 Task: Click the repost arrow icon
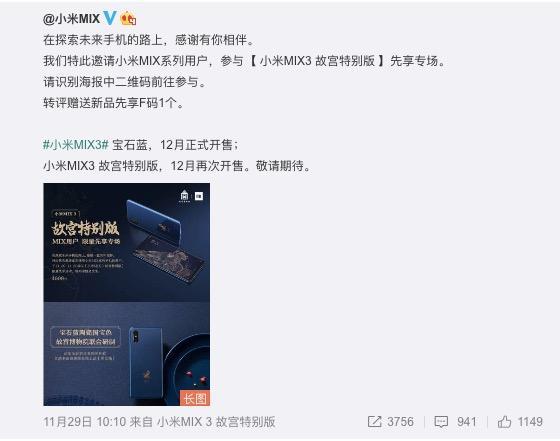pos(375,422)
